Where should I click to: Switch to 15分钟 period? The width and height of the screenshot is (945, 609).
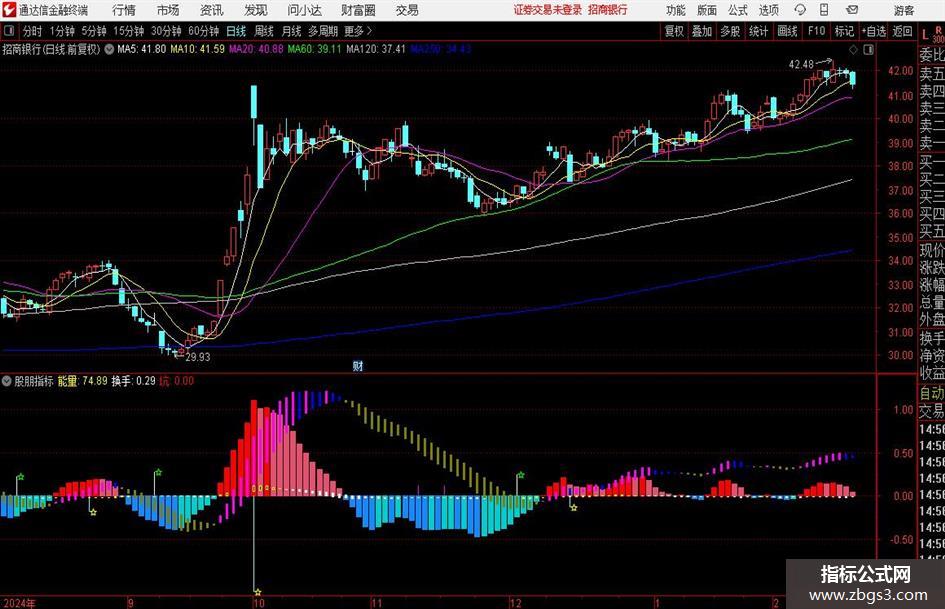(x=129, y=31)
